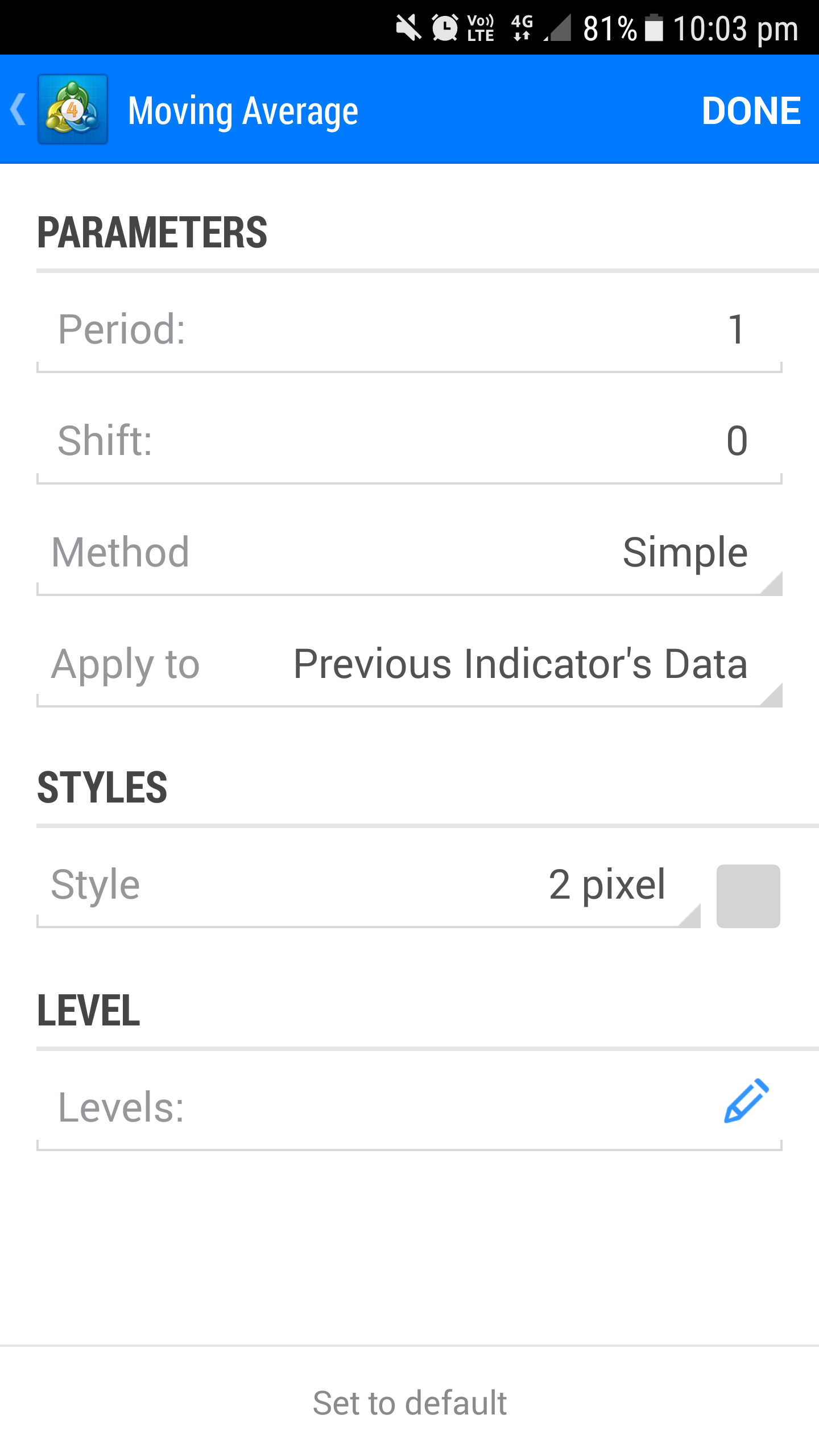Tap the VoLTE status icon
This screenshot has height=1456, width=819.
coord(481,27)
